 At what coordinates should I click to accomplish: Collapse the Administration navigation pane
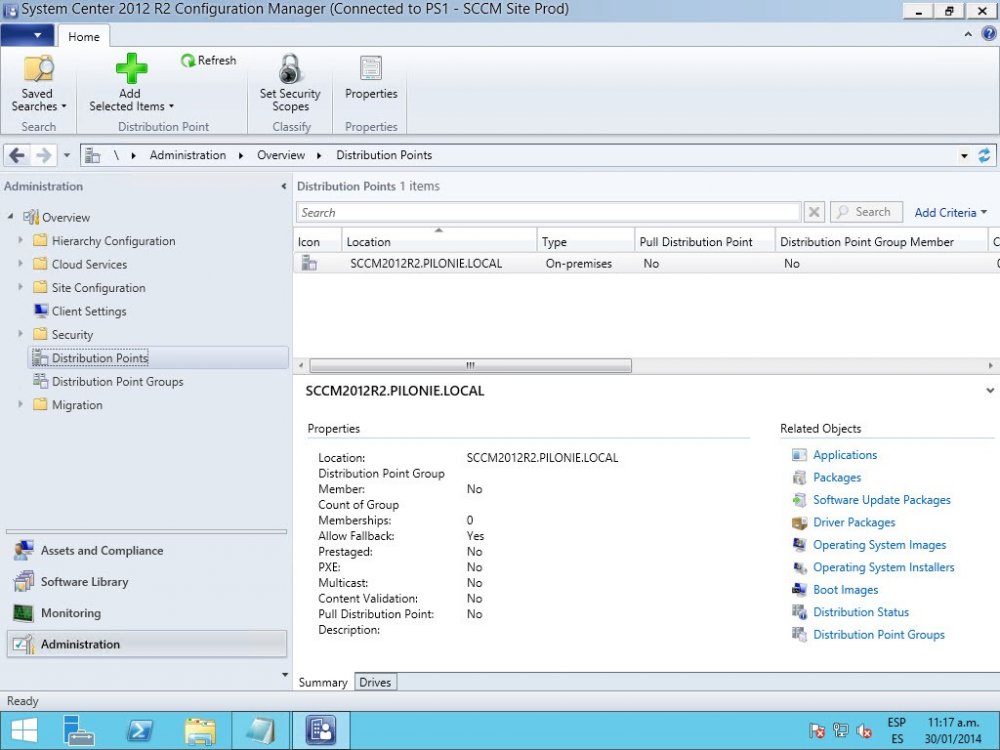283,186
